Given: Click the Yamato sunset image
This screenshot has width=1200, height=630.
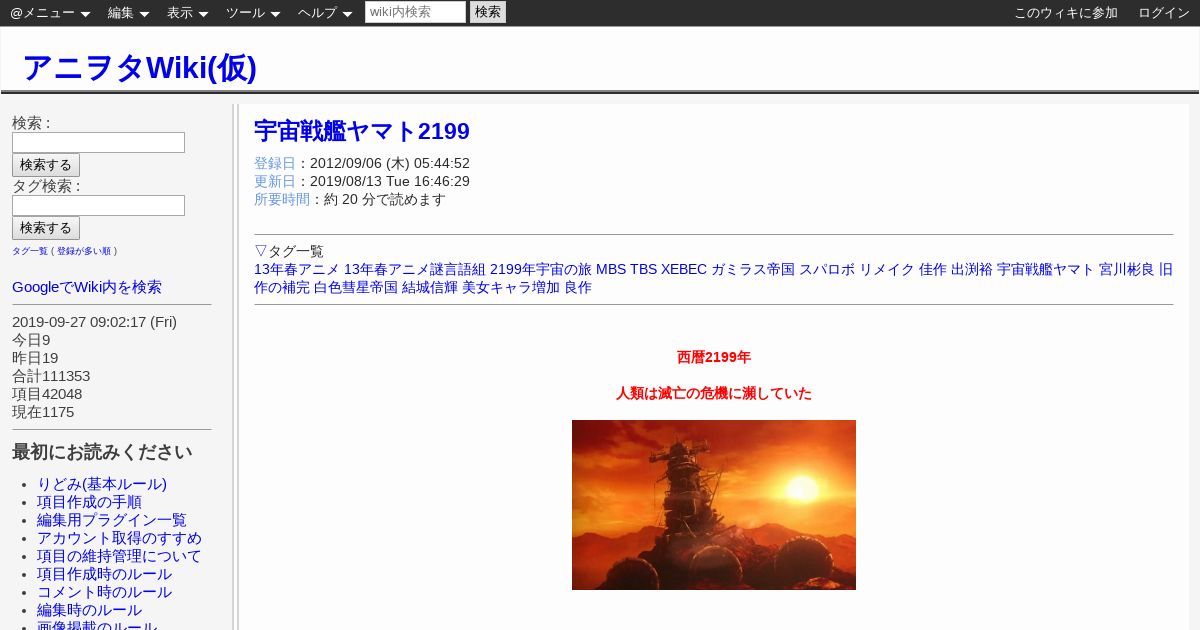Looking at the screenshot, I should (714, 505).
